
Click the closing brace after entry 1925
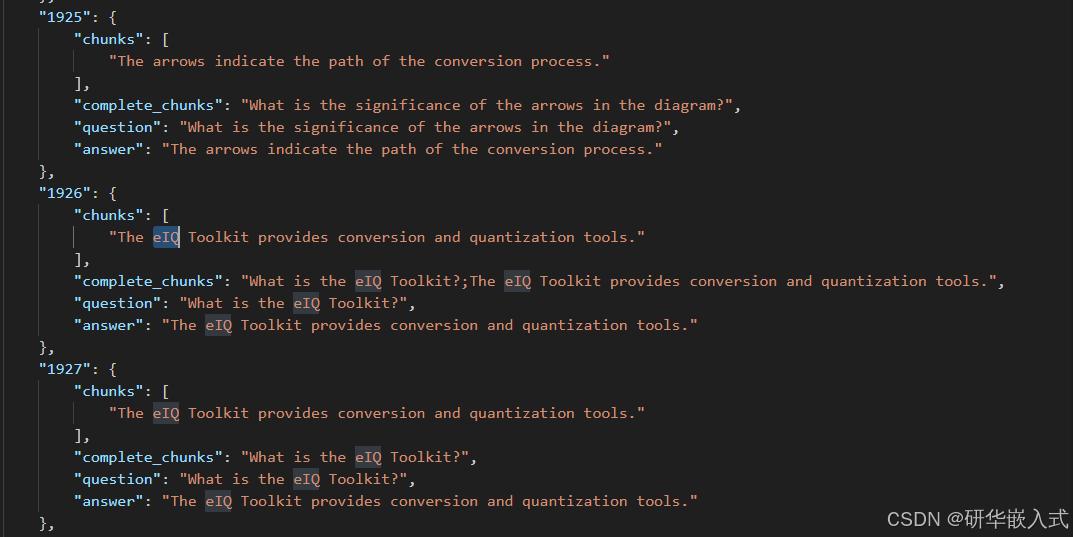click(x=47, y=171)
